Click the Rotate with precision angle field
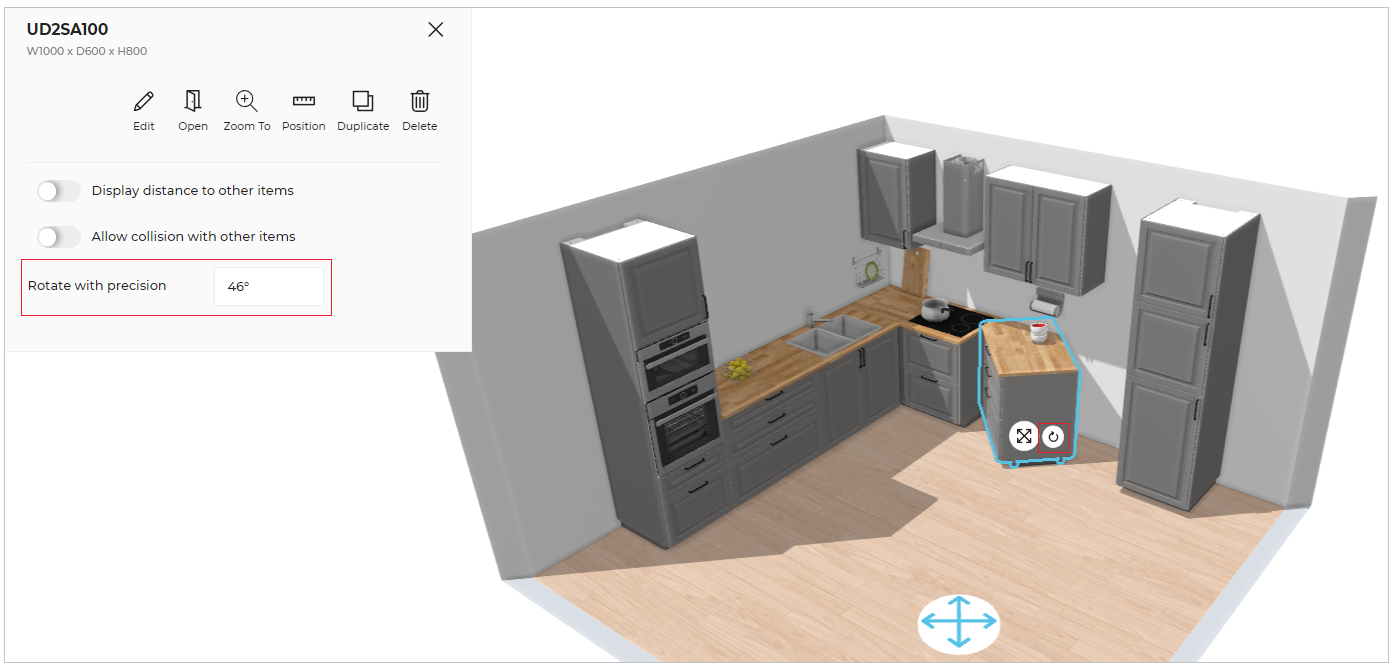The height and width of the screenshot is (668, 1393). click(268, 286)
